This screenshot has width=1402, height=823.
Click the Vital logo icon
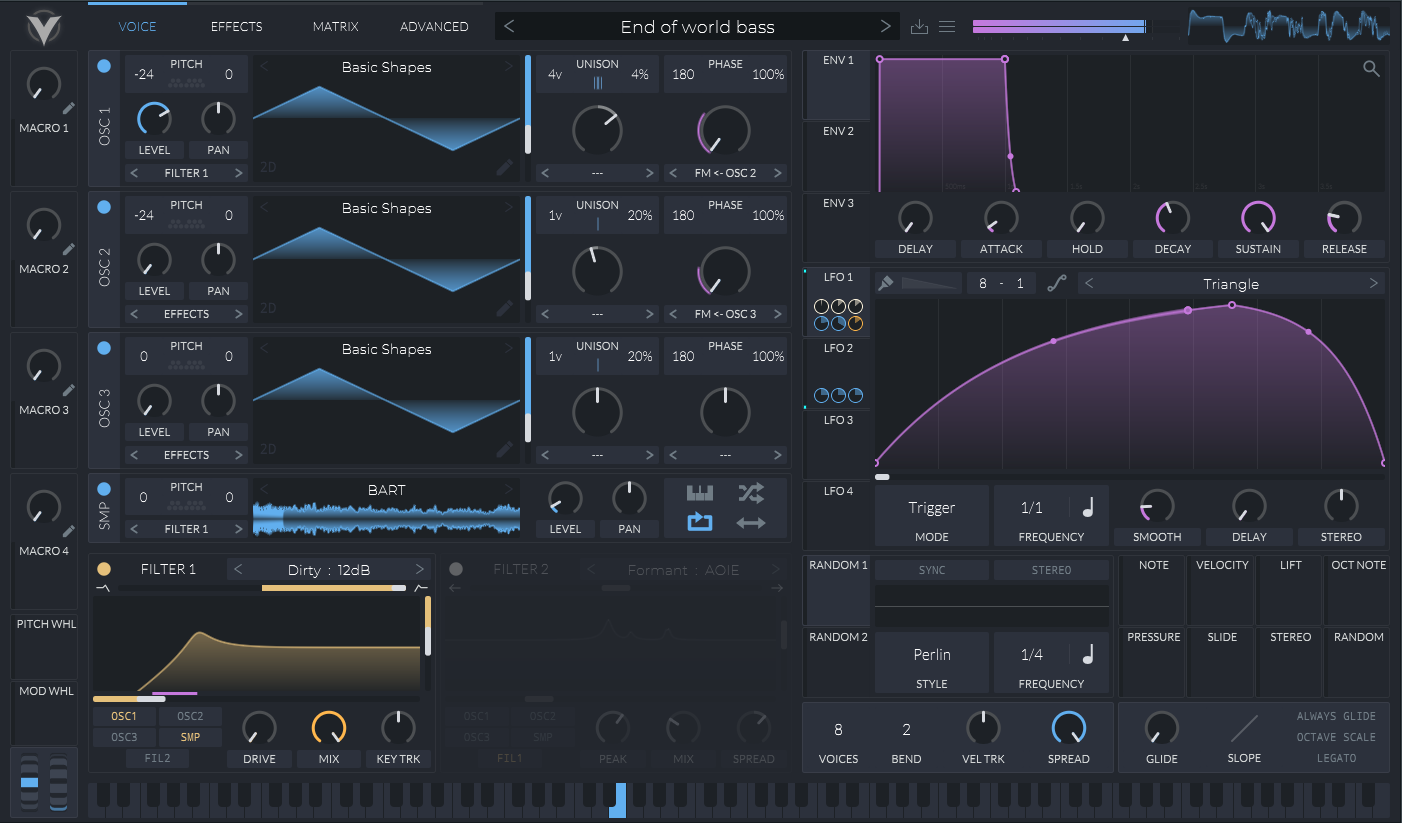click(x=44, y=27)
